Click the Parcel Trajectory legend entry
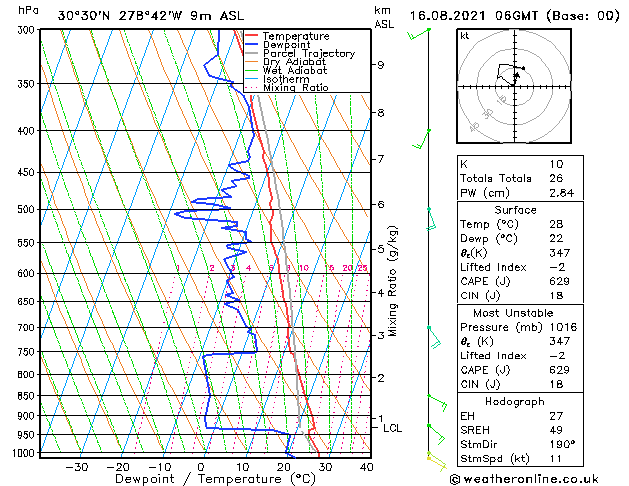Screen dimensions: 629x486 pos(300,53)
